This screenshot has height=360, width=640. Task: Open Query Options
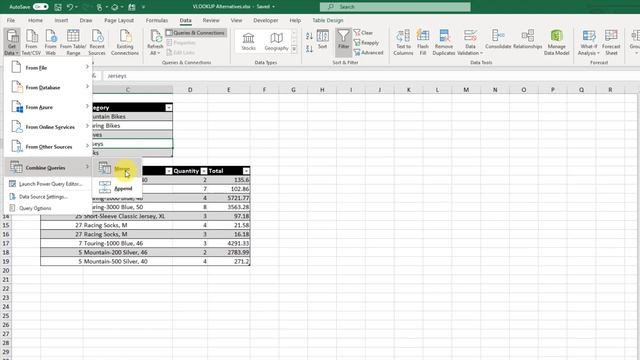click(48, 208)
